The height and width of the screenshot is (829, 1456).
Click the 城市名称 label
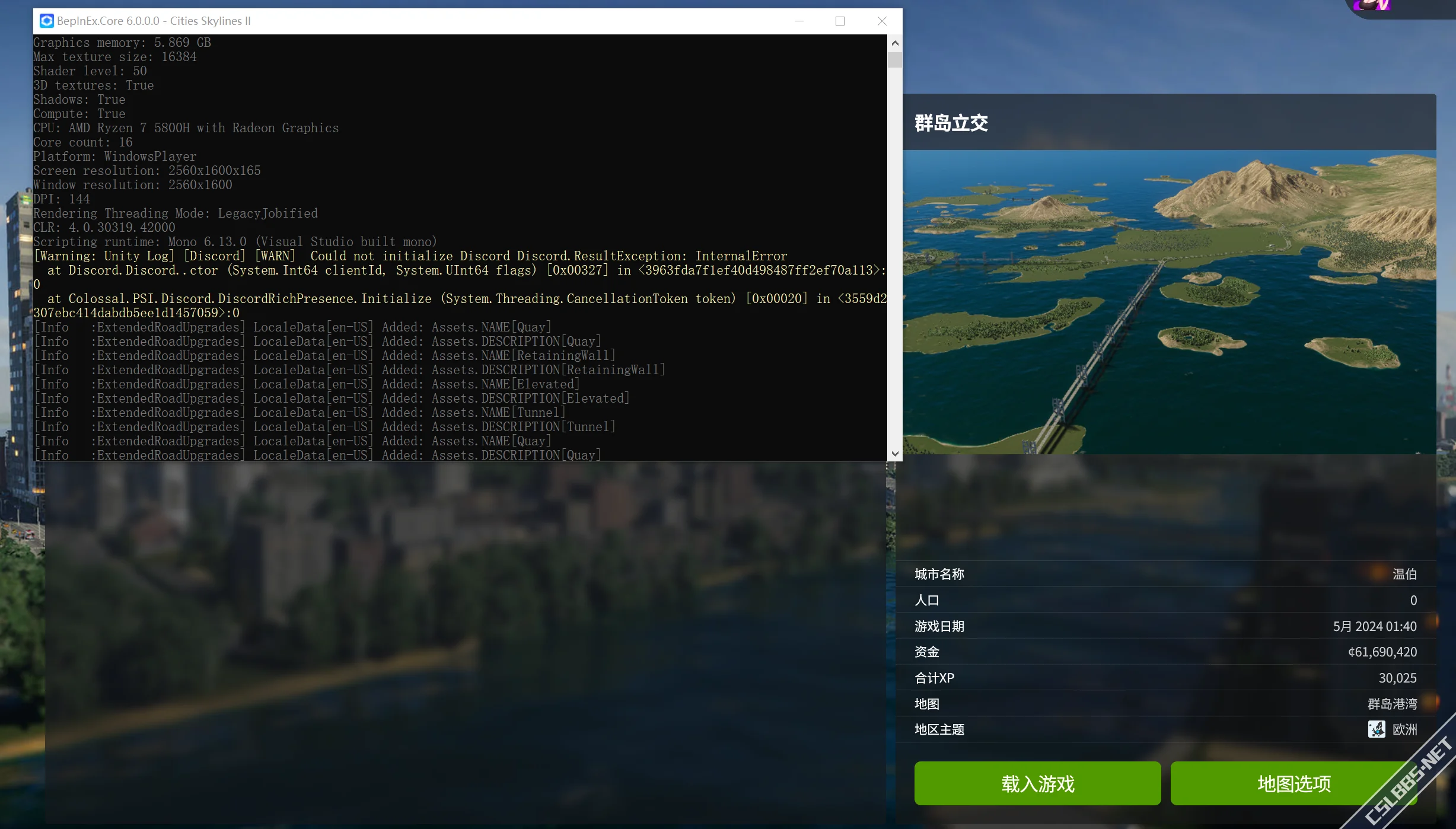point(939,574)
